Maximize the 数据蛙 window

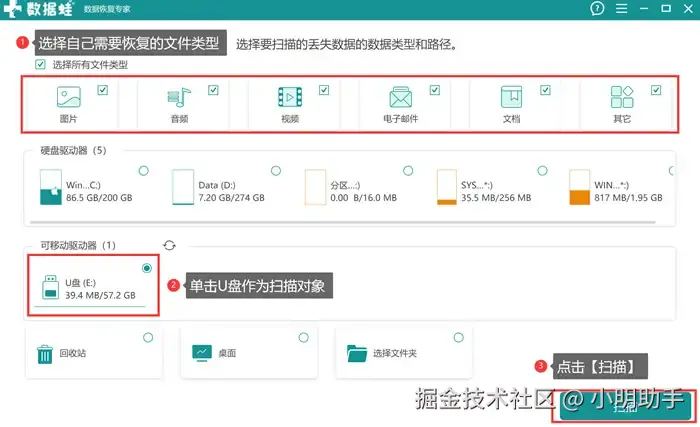(x=666, y=8)
